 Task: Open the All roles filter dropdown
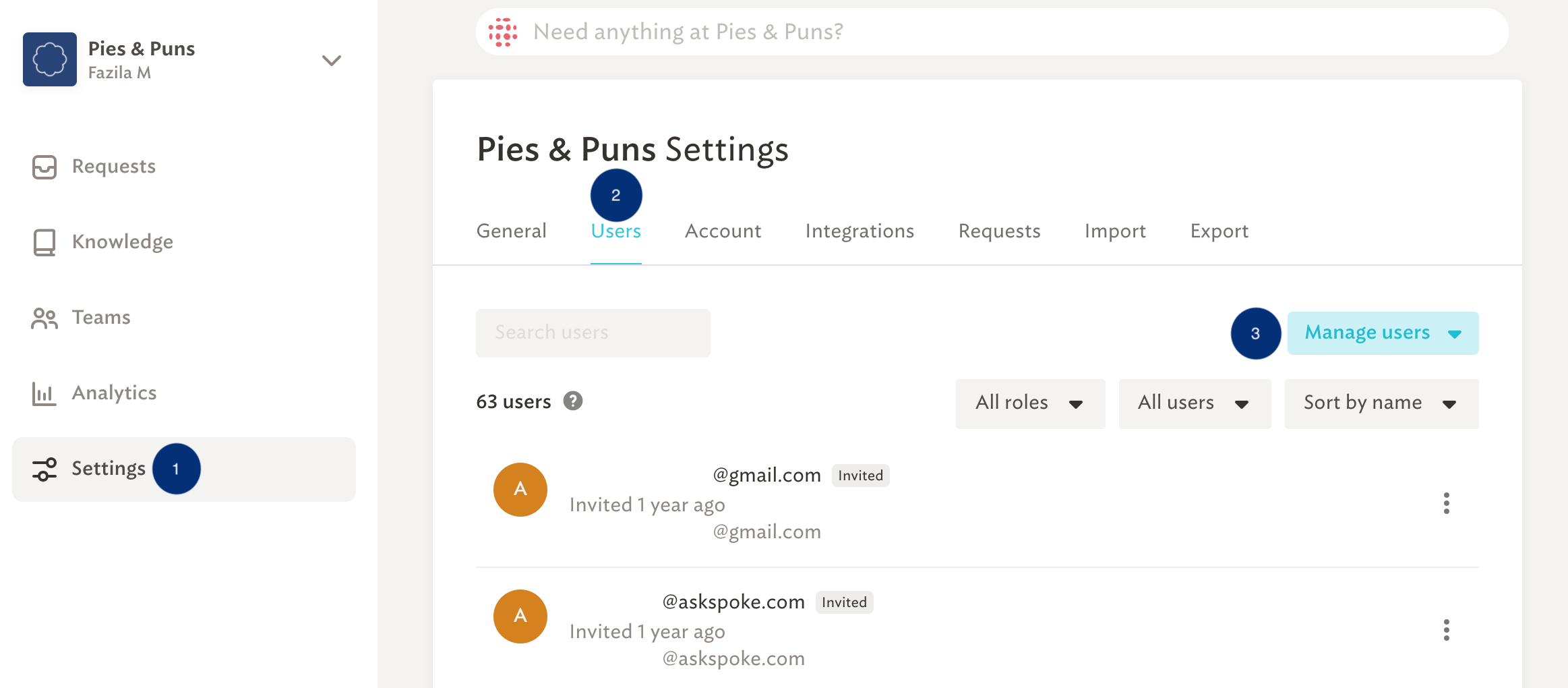[x=1030, y=403]
